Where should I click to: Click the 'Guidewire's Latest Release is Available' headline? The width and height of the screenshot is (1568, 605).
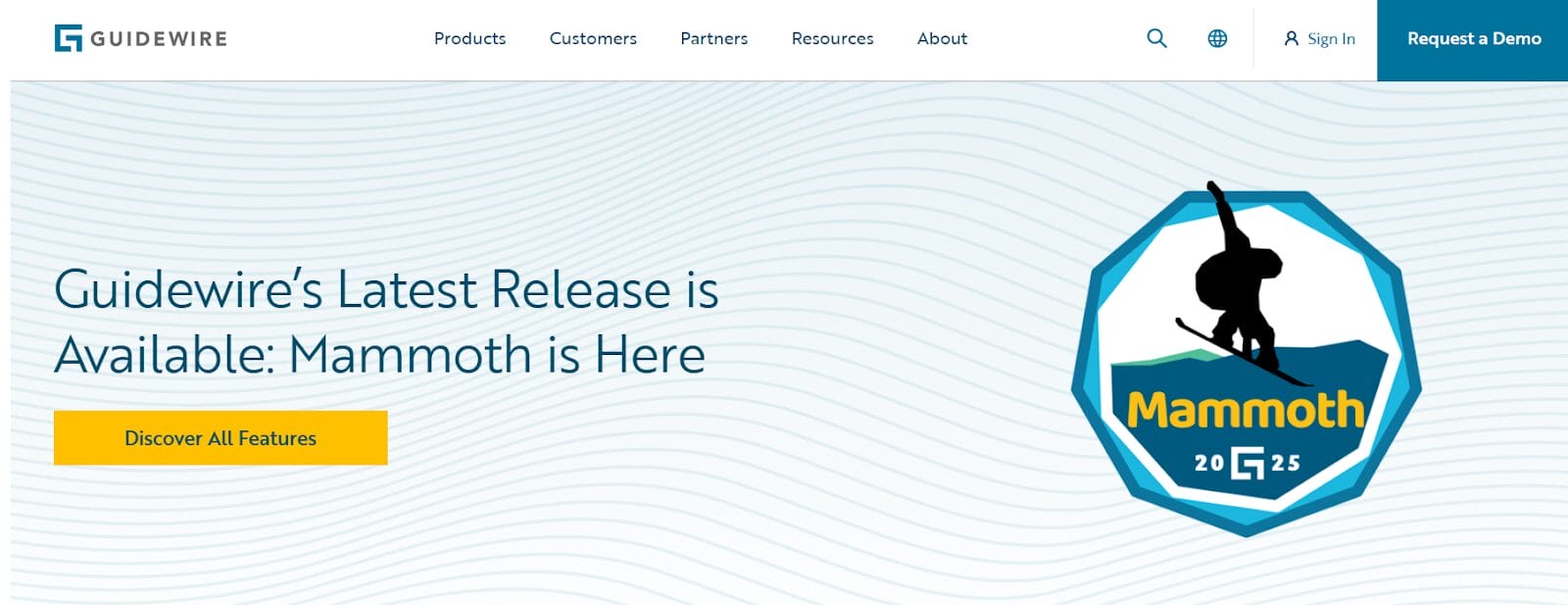coord(386,322)
